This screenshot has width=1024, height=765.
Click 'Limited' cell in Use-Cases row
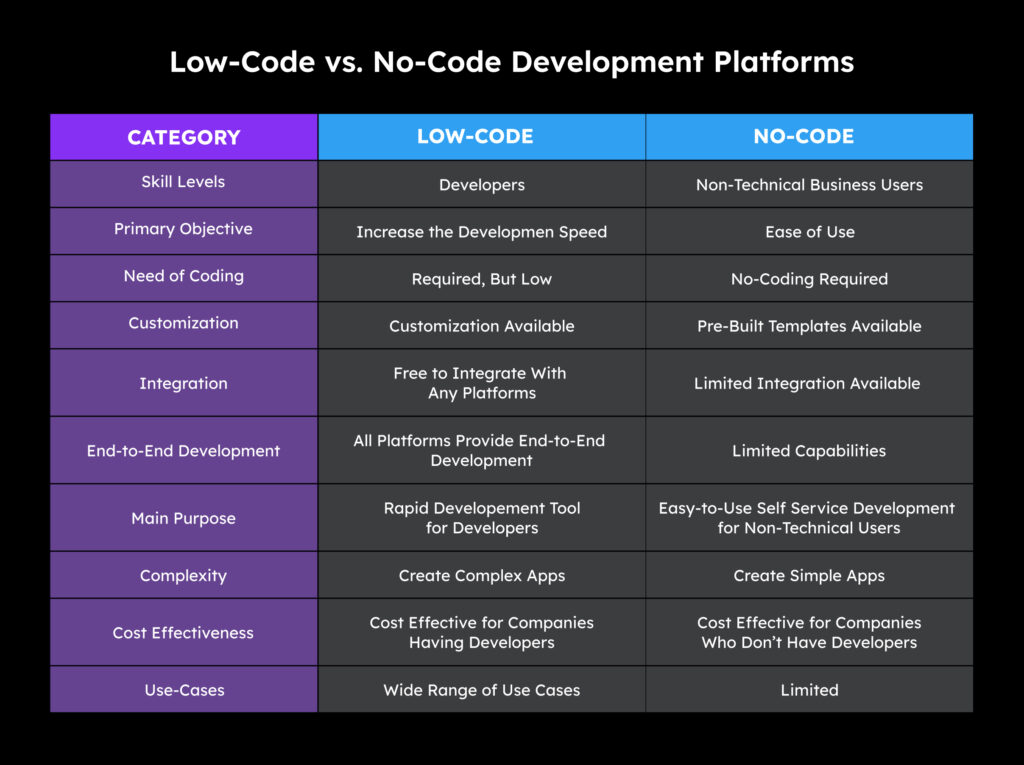pos(810,690)
